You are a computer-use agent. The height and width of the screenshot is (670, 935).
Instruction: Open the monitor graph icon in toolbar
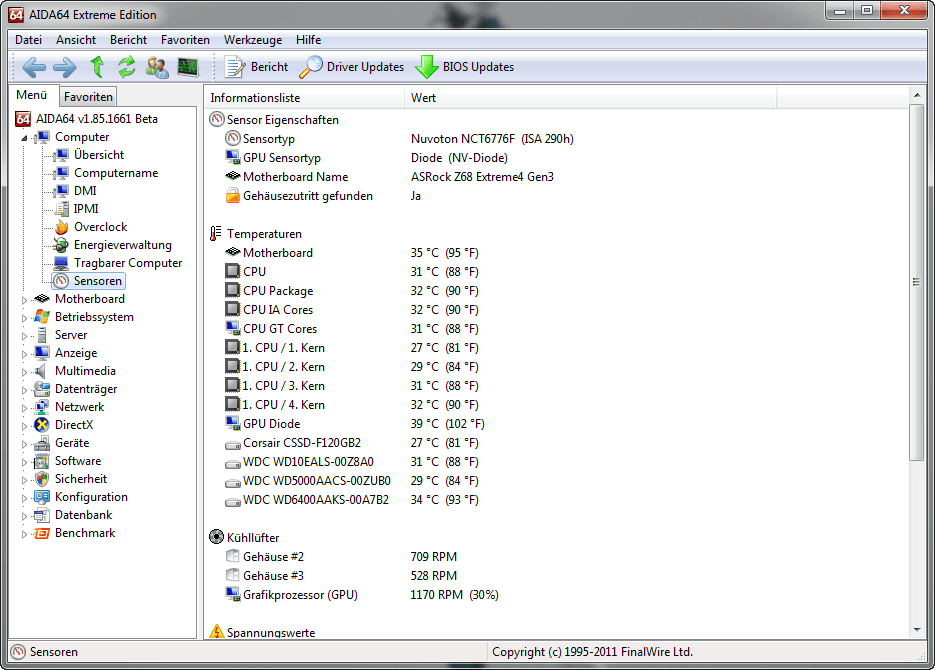[x=188, y=67]
